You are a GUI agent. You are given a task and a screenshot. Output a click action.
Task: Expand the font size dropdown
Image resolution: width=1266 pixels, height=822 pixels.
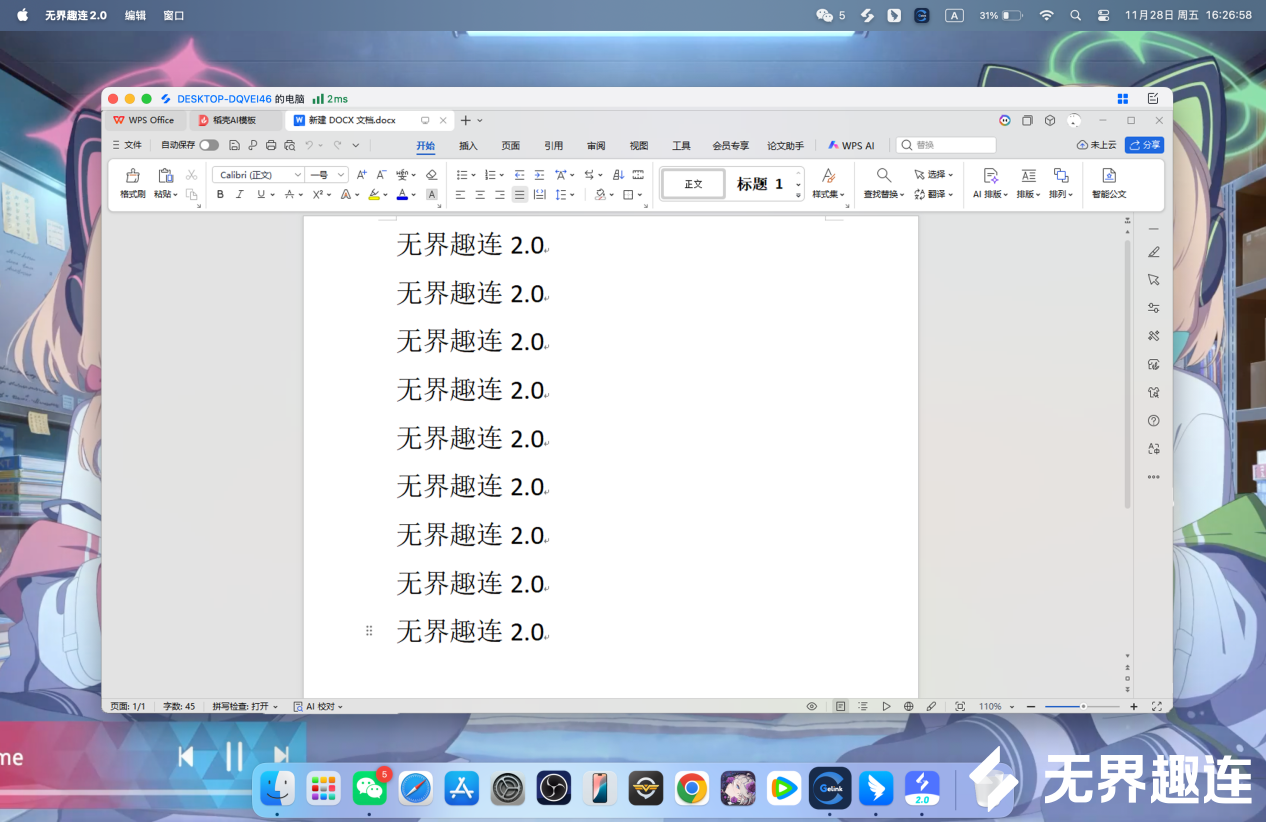click(341, 175)
